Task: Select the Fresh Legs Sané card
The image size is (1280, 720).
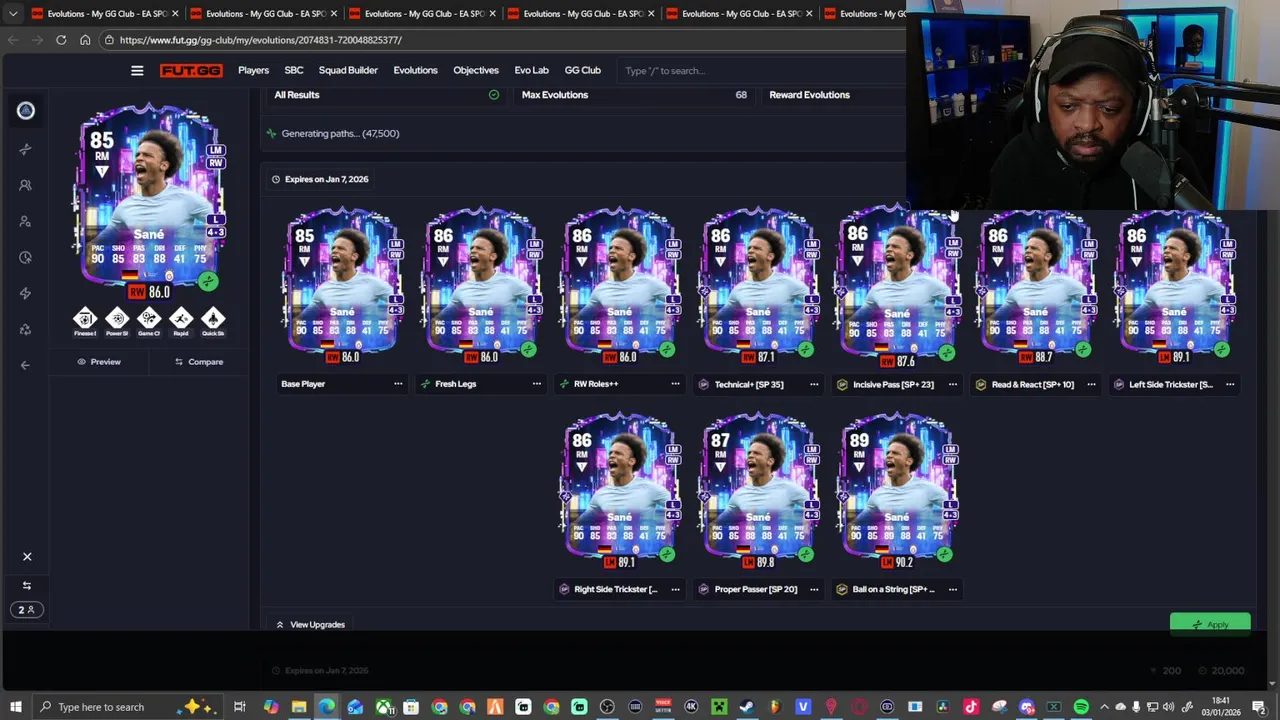Action: click(481, 284)
